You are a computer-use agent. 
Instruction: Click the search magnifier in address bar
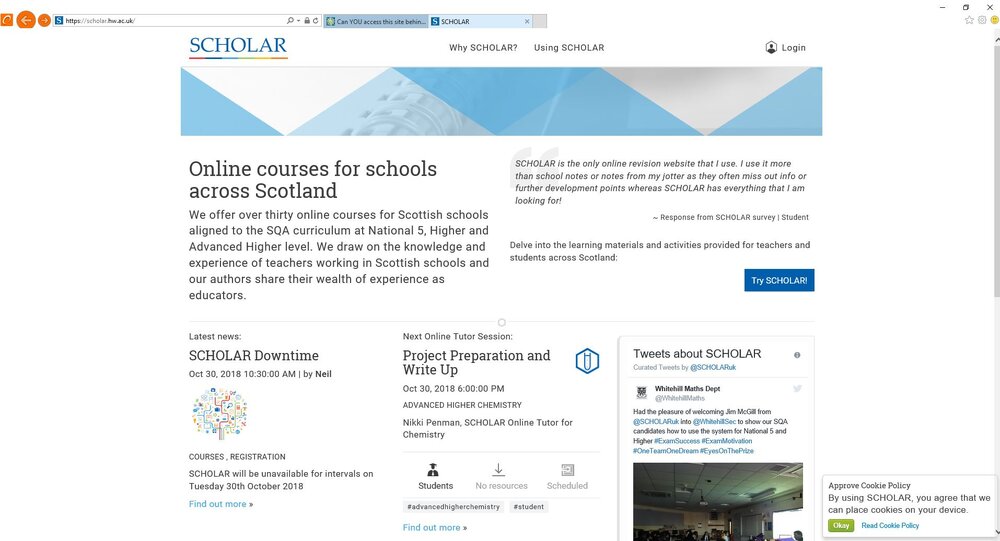290,21
